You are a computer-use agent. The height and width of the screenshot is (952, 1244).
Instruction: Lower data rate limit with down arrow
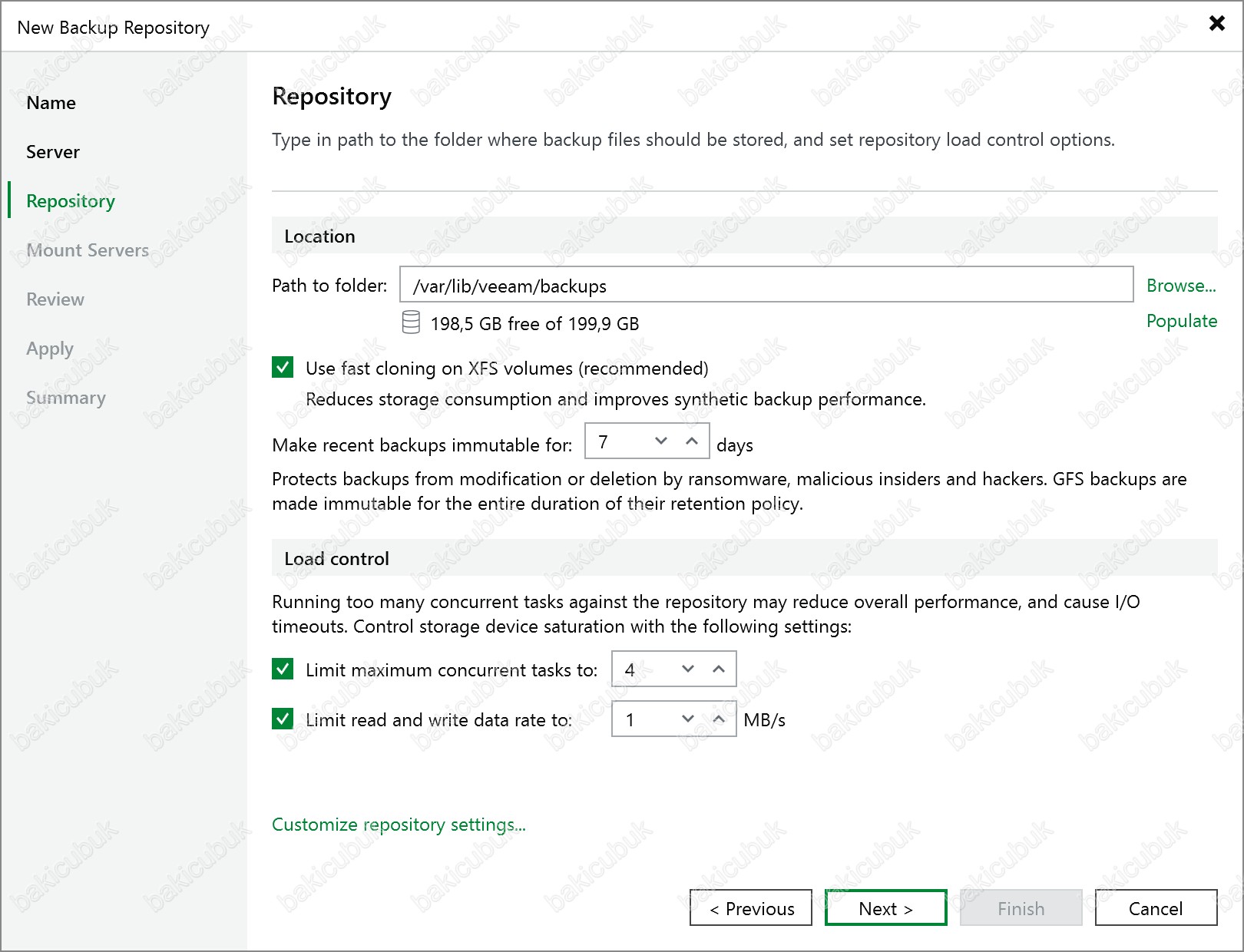coord(688,719)
